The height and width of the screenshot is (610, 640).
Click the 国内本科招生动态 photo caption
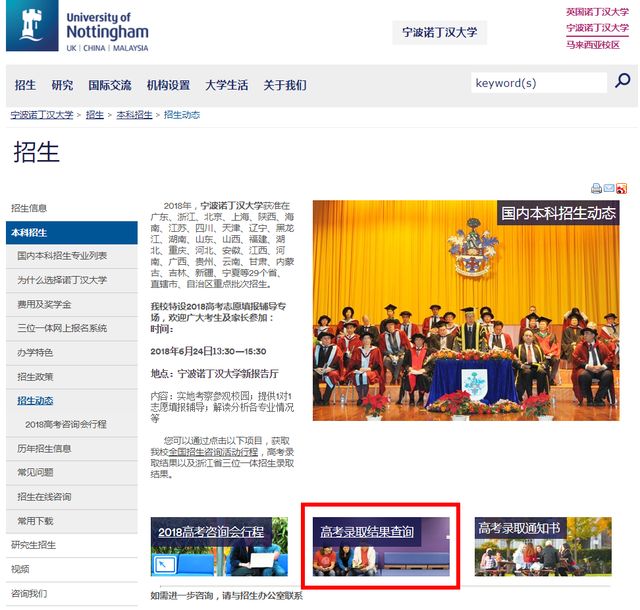558,213
